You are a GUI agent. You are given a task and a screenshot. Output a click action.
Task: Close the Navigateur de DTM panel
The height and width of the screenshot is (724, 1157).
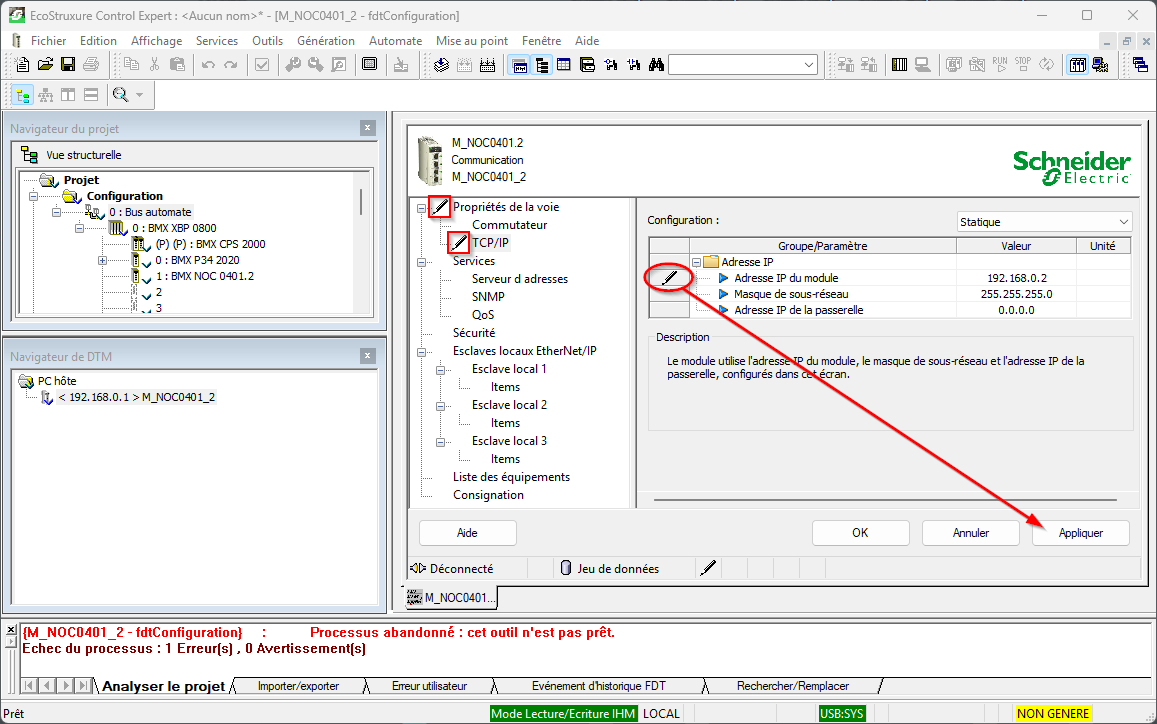coord(367,356)
